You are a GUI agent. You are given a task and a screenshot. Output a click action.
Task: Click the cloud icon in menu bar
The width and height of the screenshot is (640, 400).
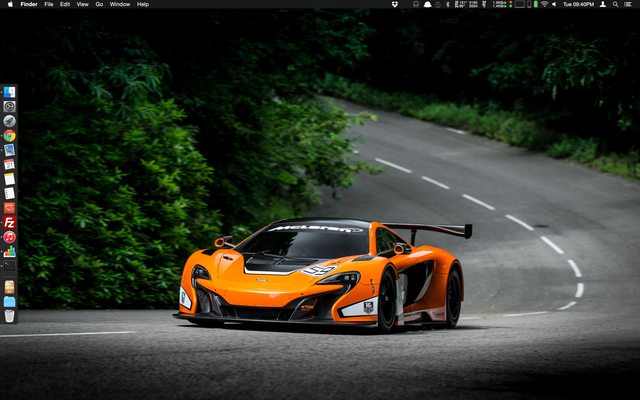pyautogui.click(x=427, y=4)
